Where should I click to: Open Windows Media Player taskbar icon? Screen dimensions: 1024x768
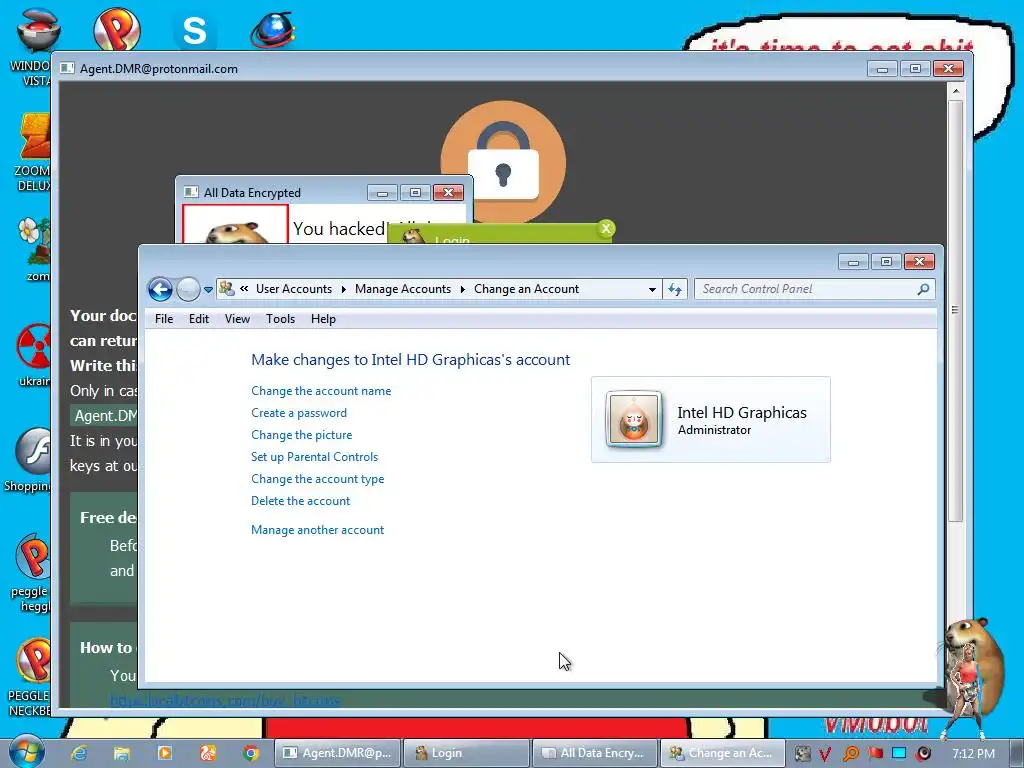tap(165, 753)
